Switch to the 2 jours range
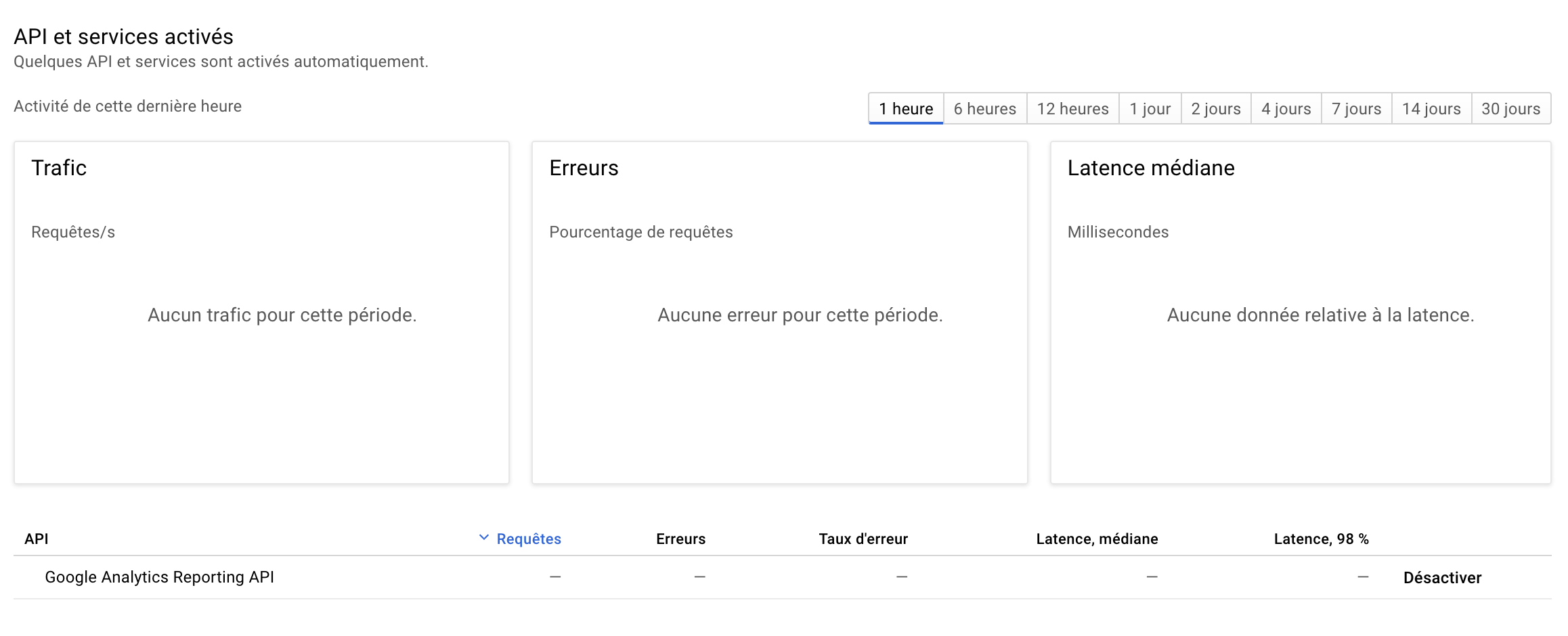Viewport: 1568px width, 636px height. click(x=1215, y=109)
